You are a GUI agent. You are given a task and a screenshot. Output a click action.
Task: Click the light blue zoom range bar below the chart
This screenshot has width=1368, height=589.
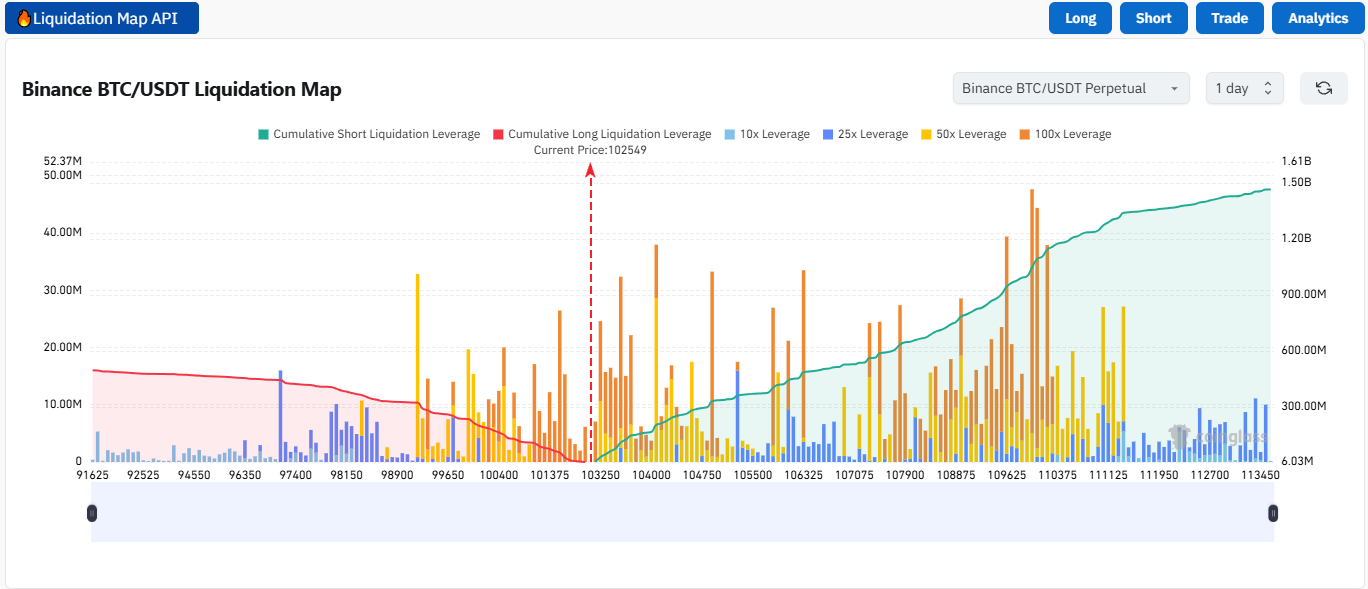click(x=682, y=513)
